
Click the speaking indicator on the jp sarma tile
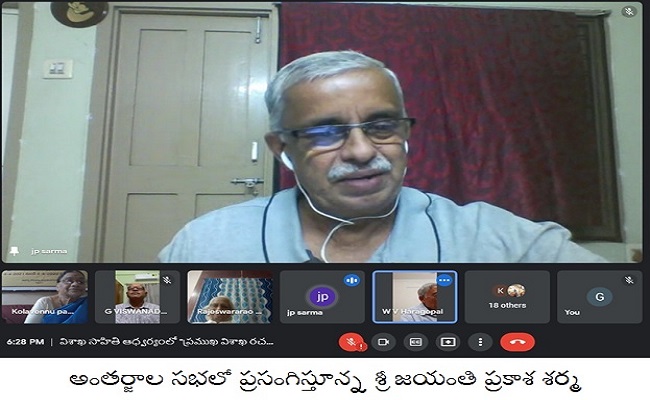tap(352, 281)
